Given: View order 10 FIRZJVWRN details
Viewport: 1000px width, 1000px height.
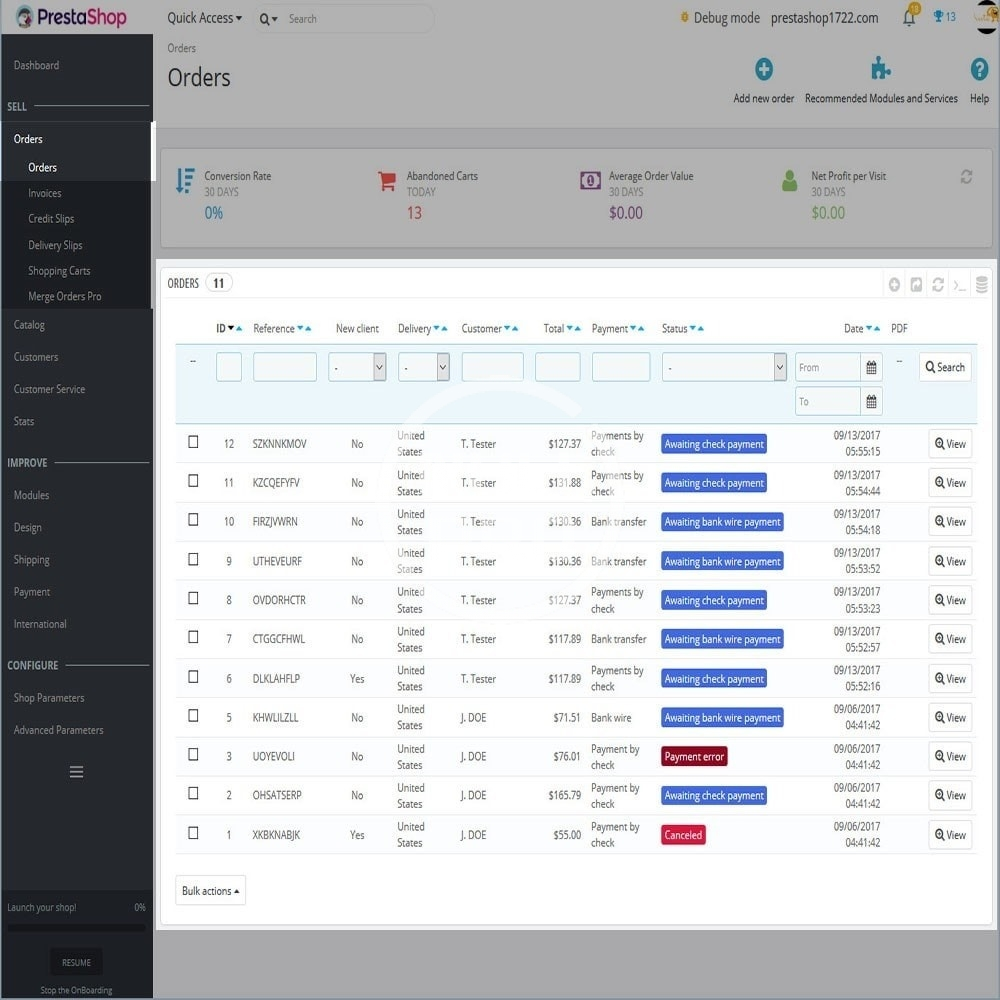Looking at the screenshot, I should pyautogui.click(x=950, y=522).
